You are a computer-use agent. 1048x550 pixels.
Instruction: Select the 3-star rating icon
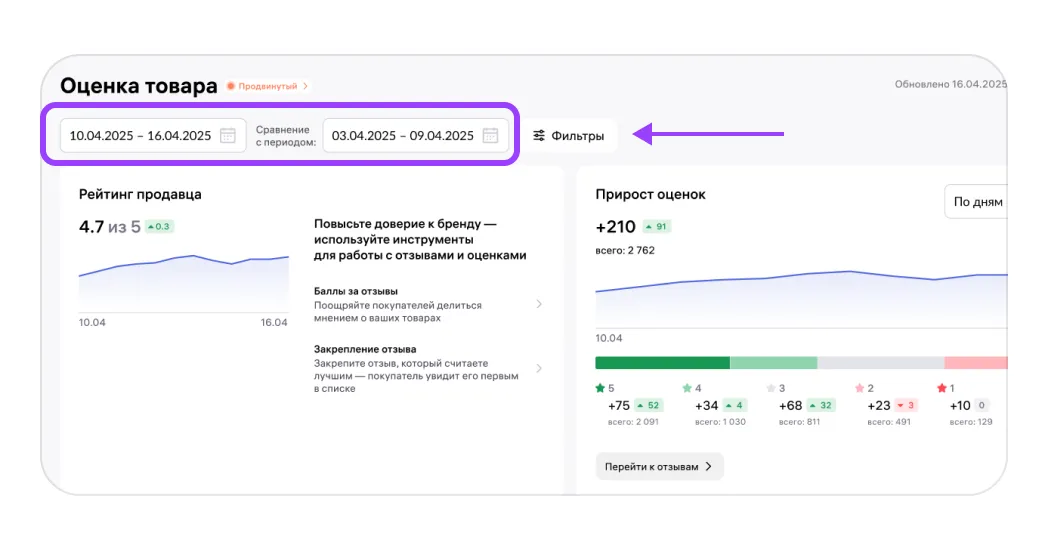click(x=770, y=388)
